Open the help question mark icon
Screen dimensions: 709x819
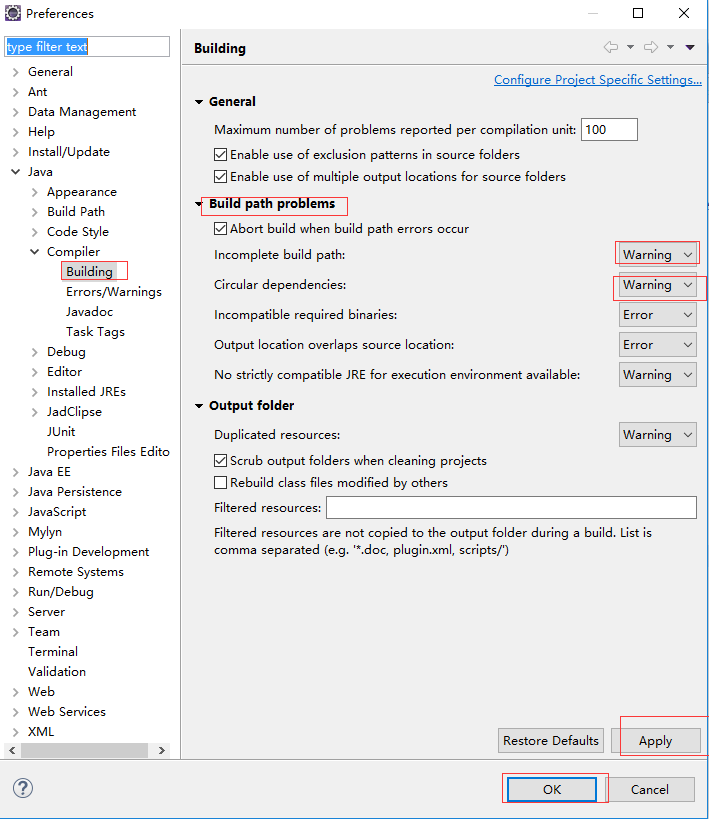[23, 788]
